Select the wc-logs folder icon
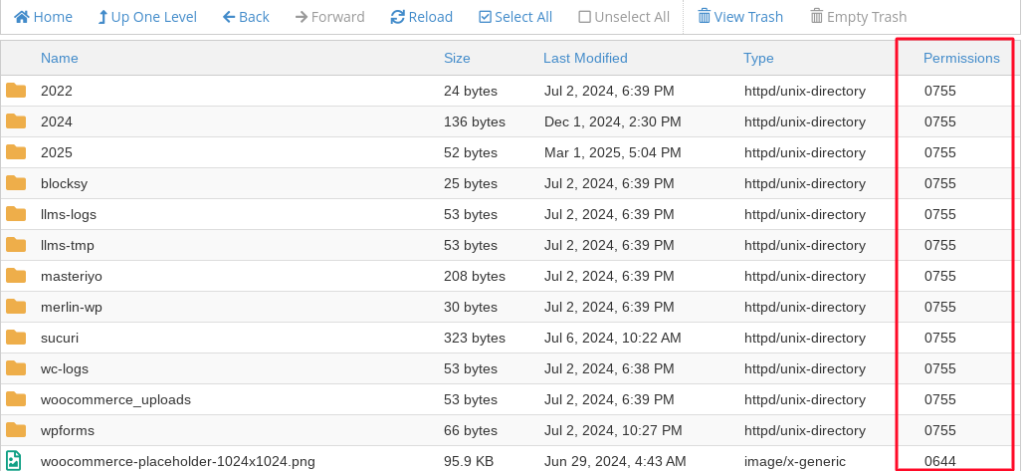Screen dimensions: 1024x471 [x=16, y=368]
